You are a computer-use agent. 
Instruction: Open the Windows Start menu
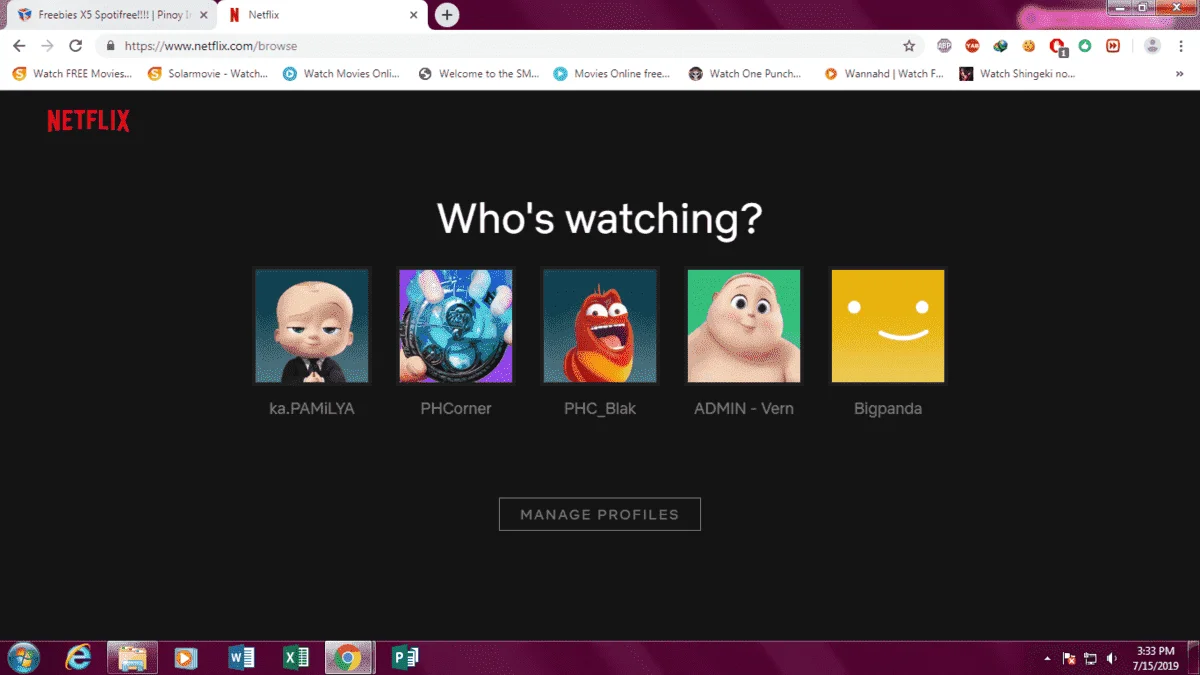point(23,657)
